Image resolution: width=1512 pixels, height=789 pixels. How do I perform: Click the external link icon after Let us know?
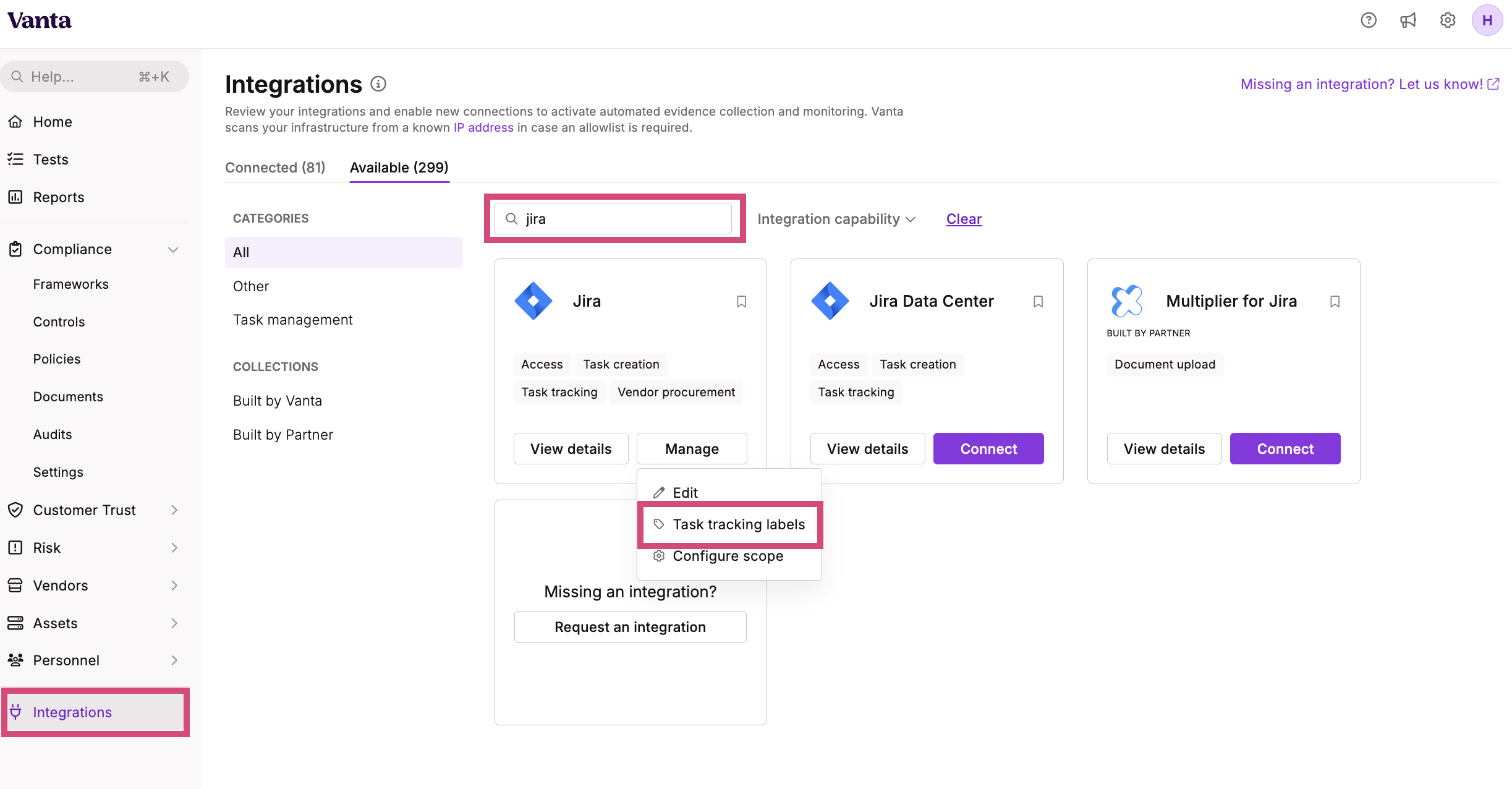[x=1493, y=84]
